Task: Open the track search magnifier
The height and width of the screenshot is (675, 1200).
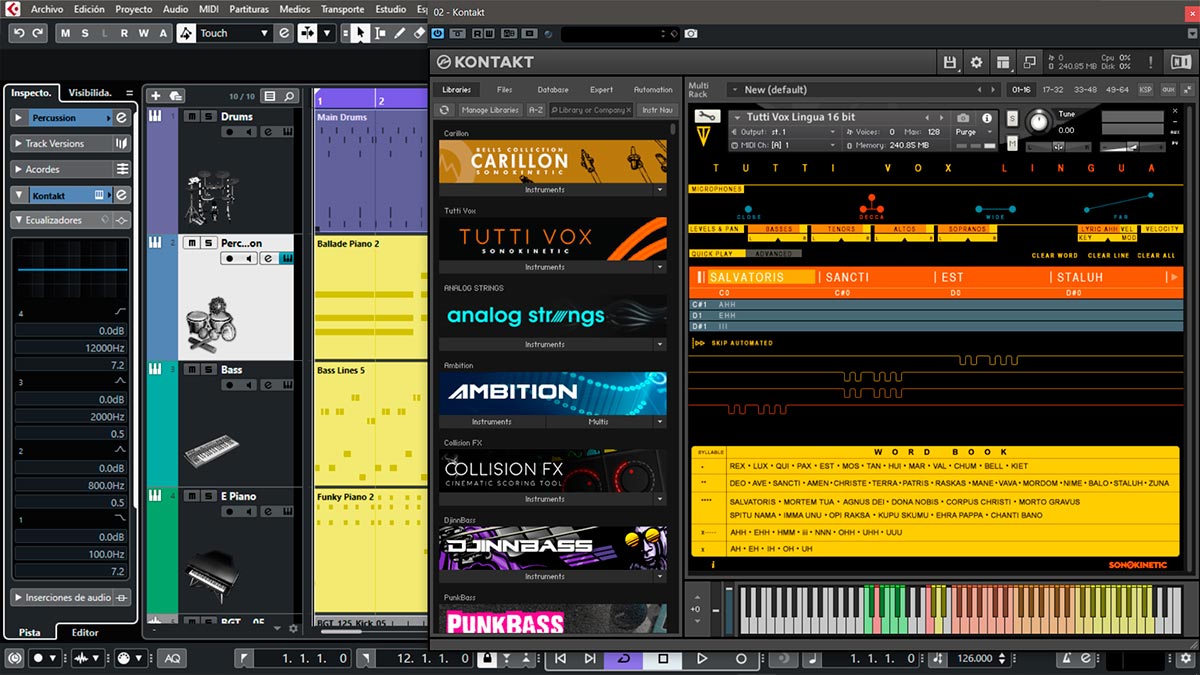Action: click(x=289, y=96)
